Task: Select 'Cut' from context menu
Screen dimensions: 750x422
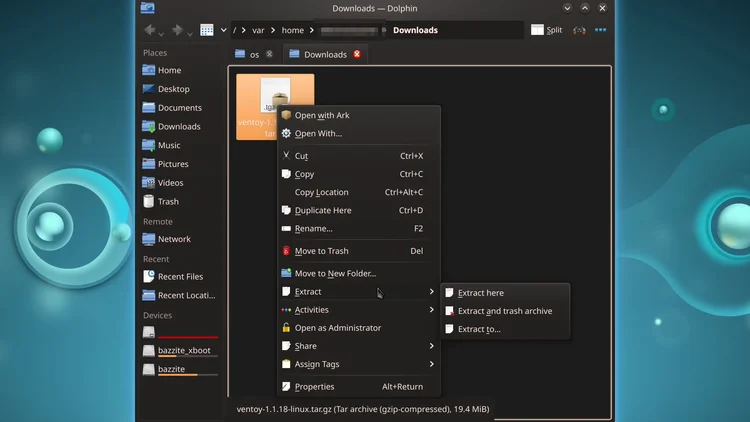Action: [x=359, y=156]
